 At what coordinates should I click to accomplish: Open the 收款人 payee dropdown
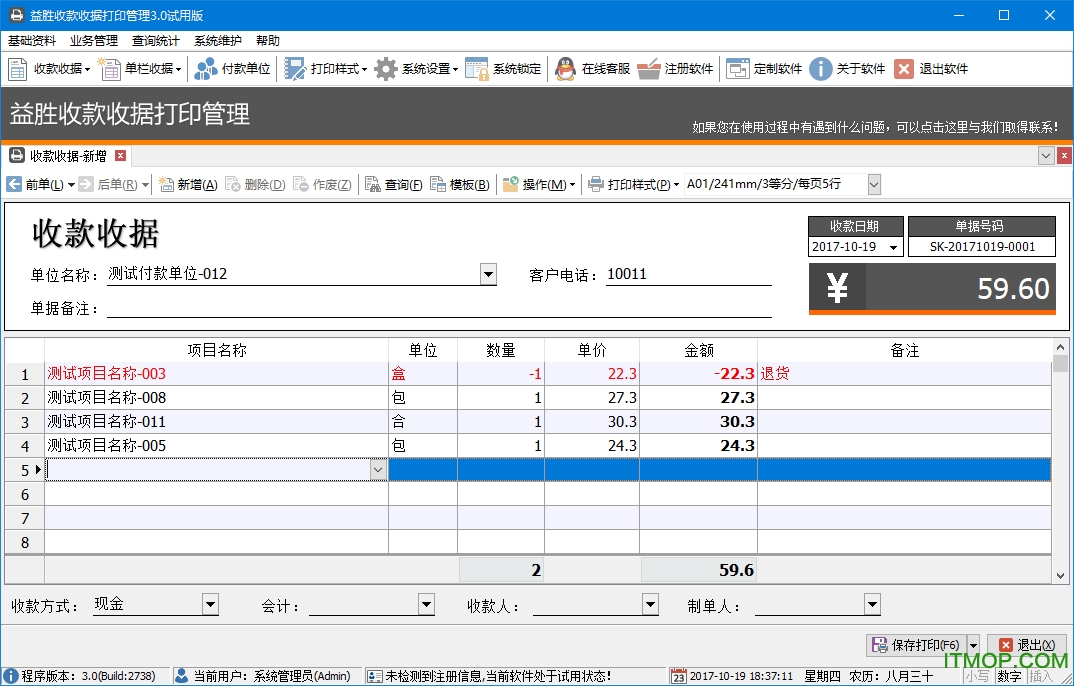click(x=651, y=605)
